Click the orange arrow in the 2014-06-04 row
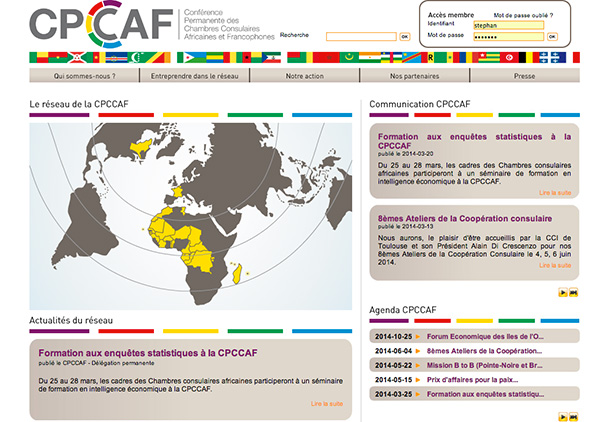 [418, 351]
